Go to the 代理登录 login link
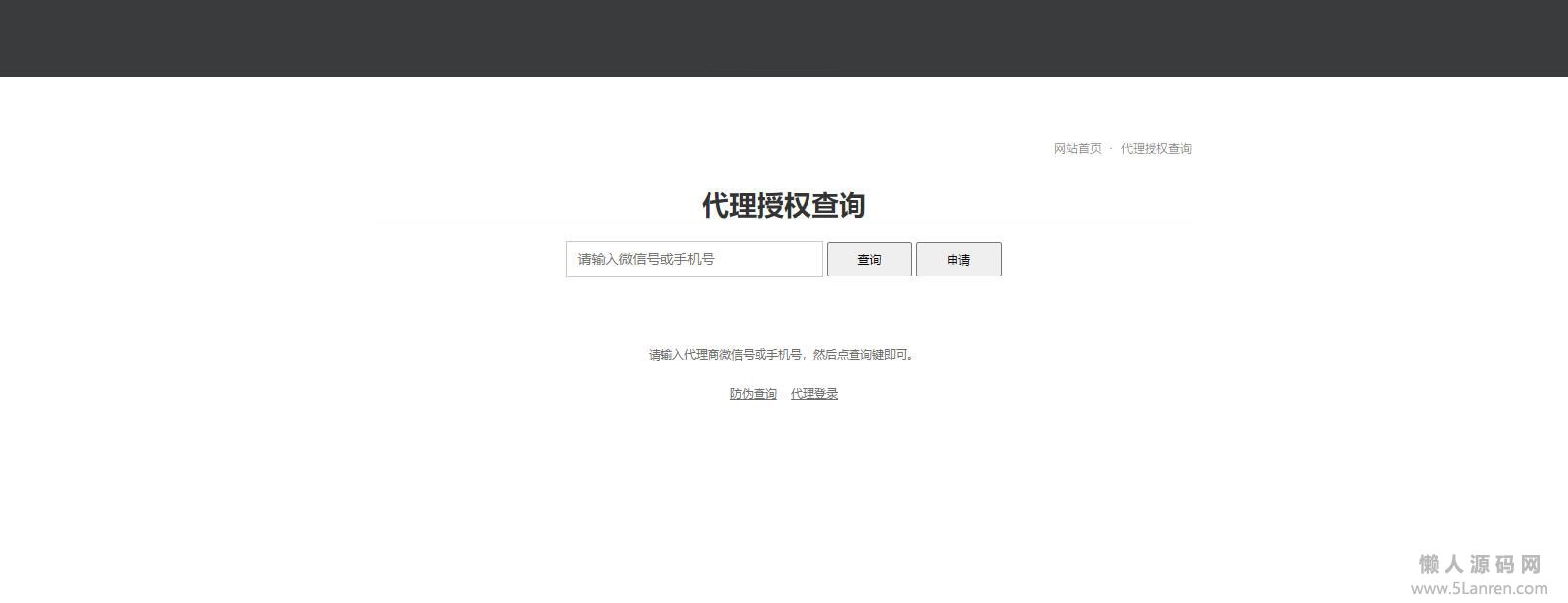This screenshot has width=1568, height=603. click(813, 394)
